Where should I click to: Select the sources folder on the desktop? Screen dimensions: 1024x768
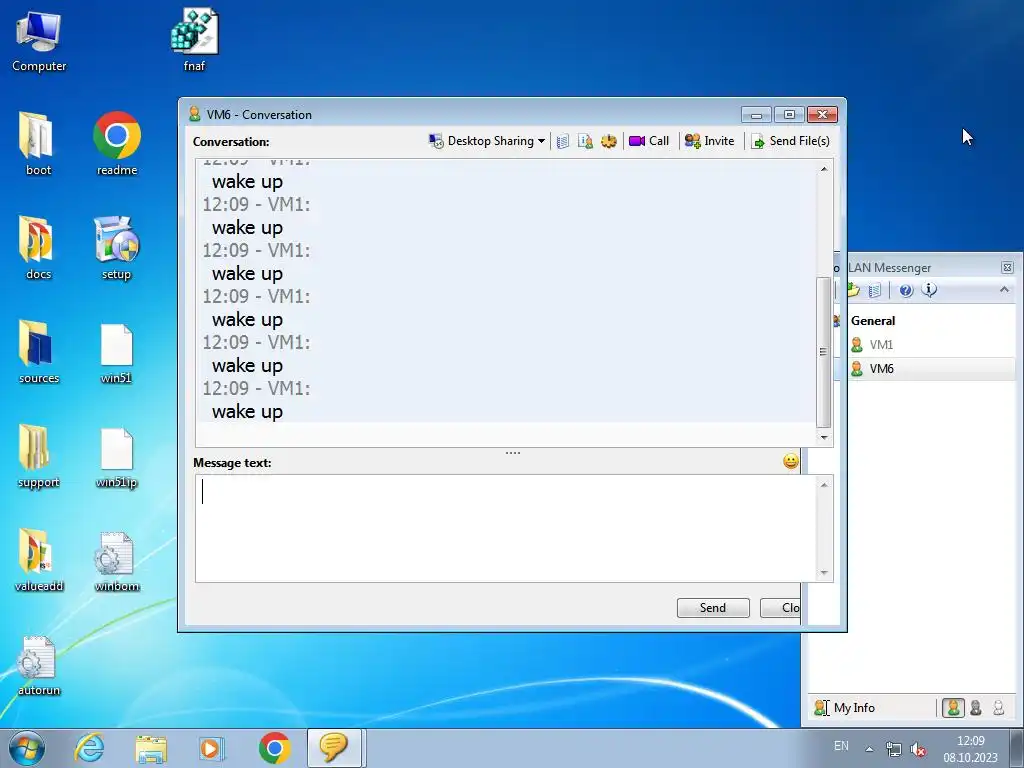tap(39, 352)
